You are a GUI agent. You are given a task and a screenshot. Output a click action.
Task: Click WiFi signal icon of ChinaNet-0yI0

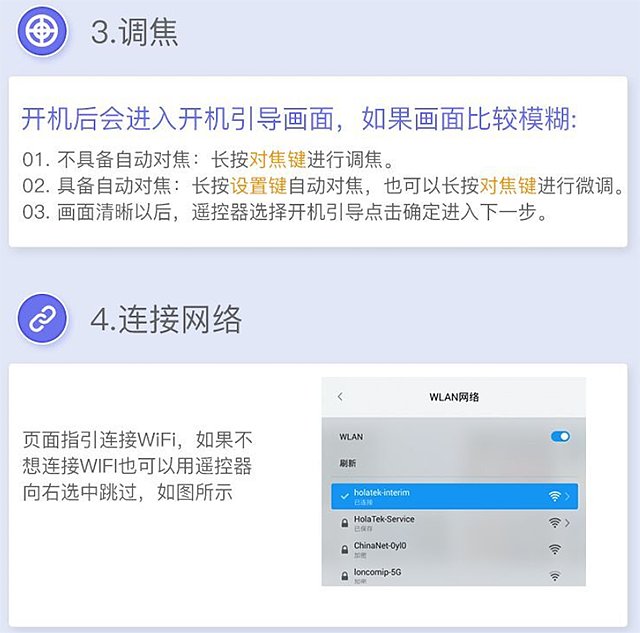pyautogui.click(x=554, y=549)
